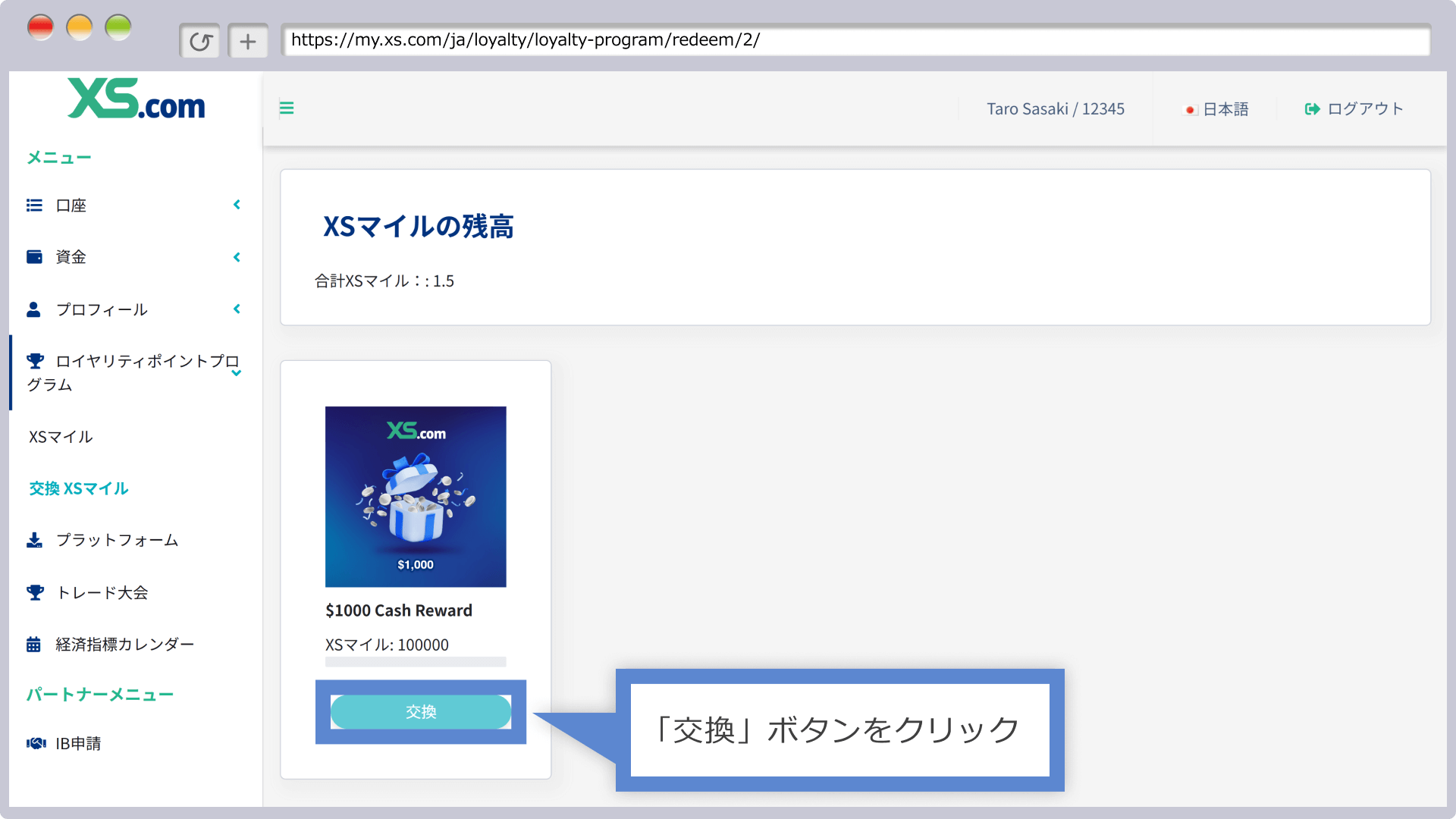Image resolution: width=1456 pixels, height=819 pixels.
Task: Click the loyalty program trophy icon
Action: tap(35, 361)
